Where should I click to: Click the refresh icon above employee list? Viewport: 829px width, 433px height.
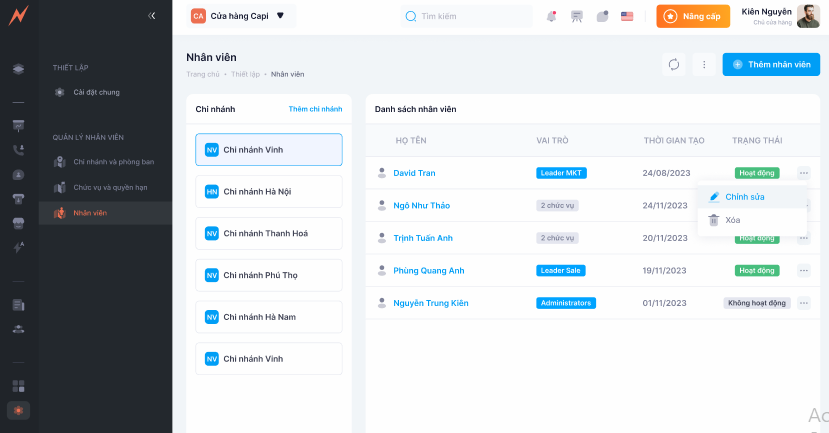674,64
